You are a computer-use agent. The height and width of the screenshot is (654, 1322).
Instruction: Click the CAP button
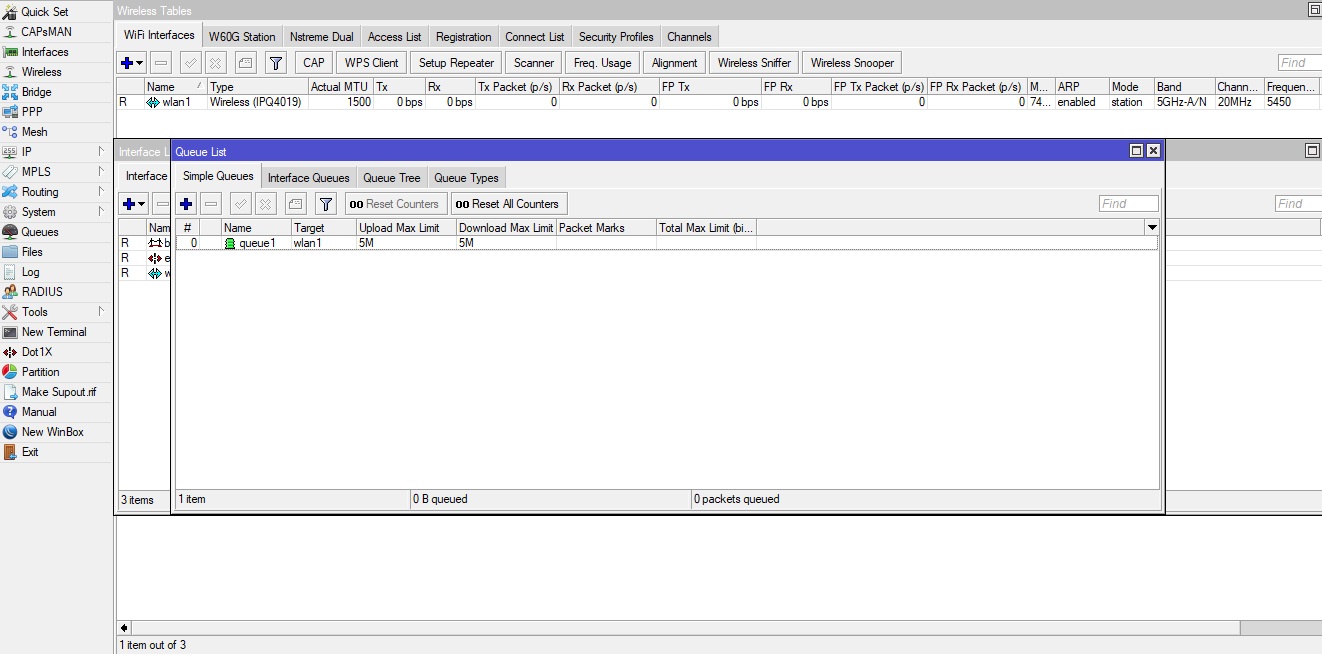tap(314, 62)
